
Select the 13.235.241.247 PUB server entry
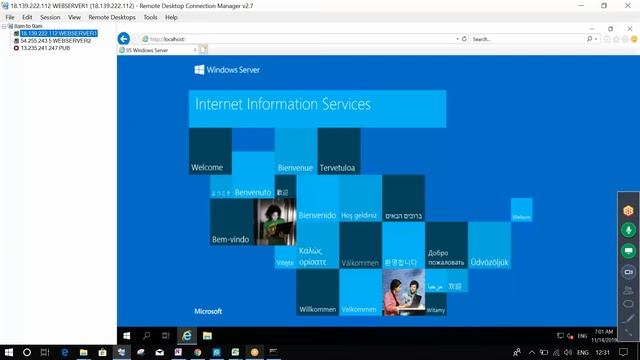tap(45, 48)
